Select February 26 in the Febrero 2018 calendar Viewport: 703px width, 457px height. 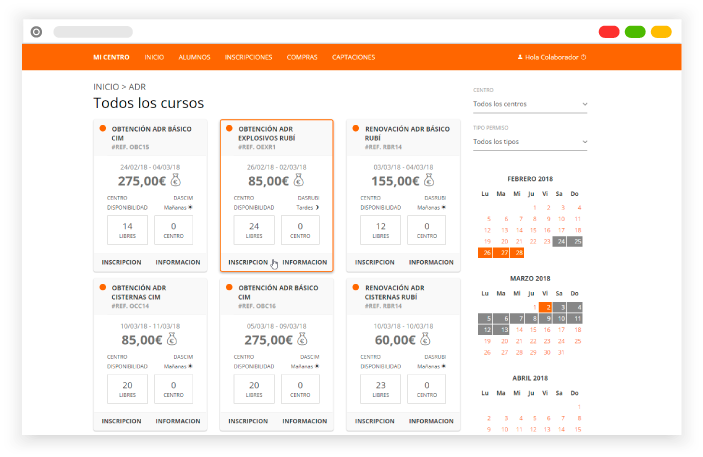pyautogui.click(x=485, y=253)
